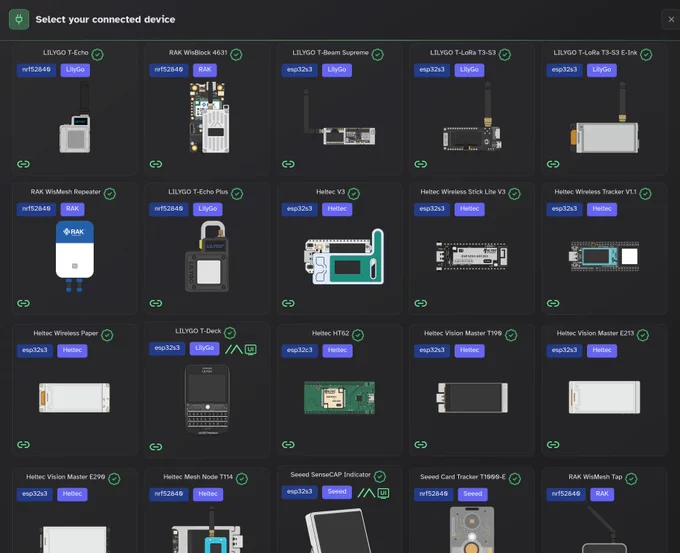
Task: Click the 'Select your connected device' heading
Action: pos(105,20)
